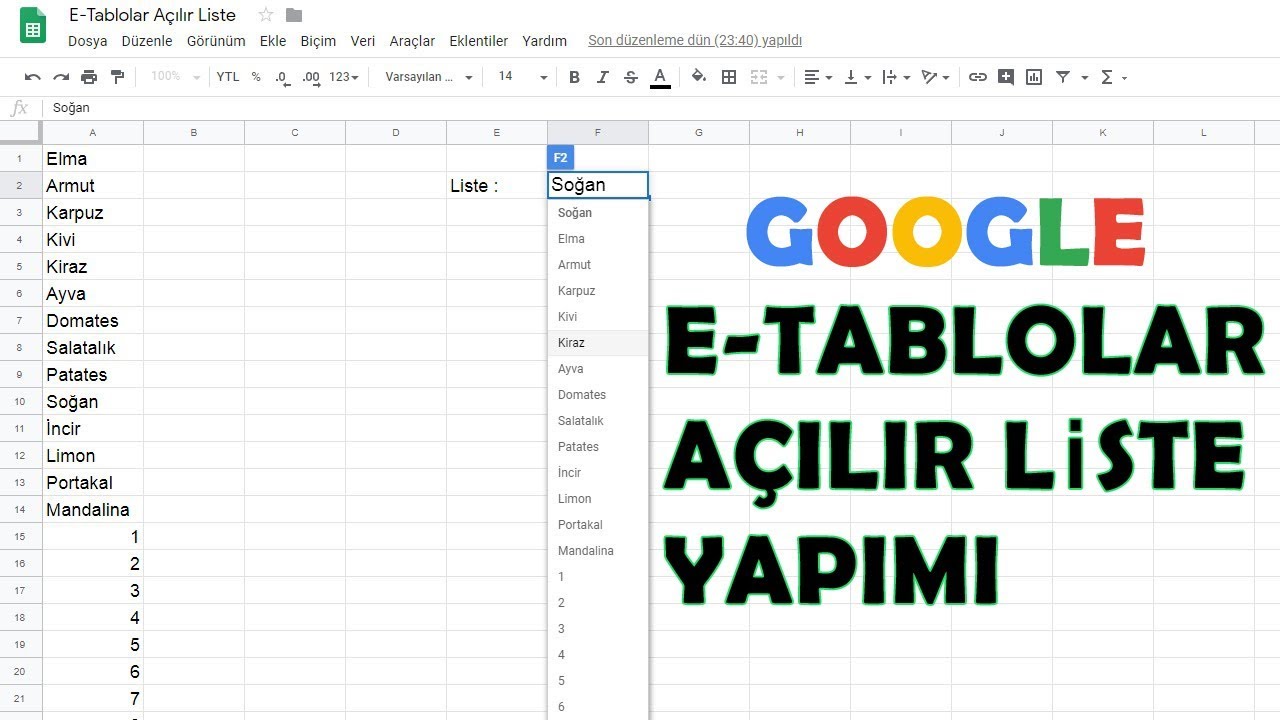
Task: Toggle italic formatting
Action: point(602,77)
